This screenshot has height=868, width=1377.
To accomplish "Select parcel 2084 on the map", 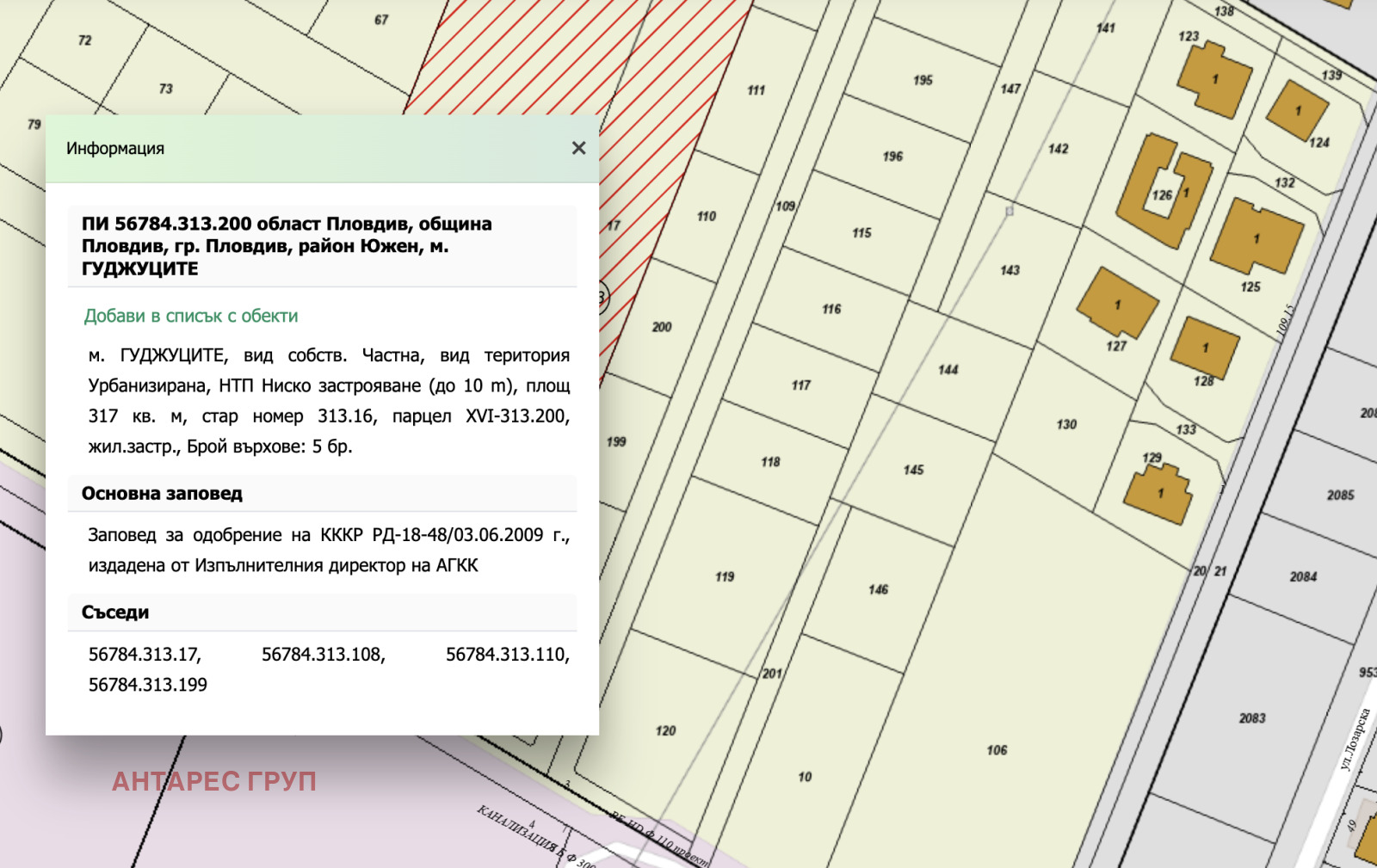I will [1303, 576].
